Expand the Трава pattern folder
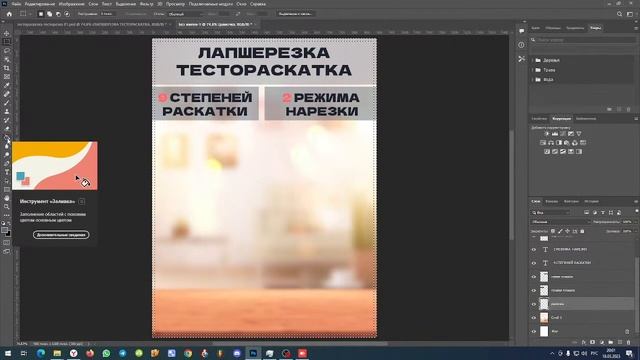 533,70
